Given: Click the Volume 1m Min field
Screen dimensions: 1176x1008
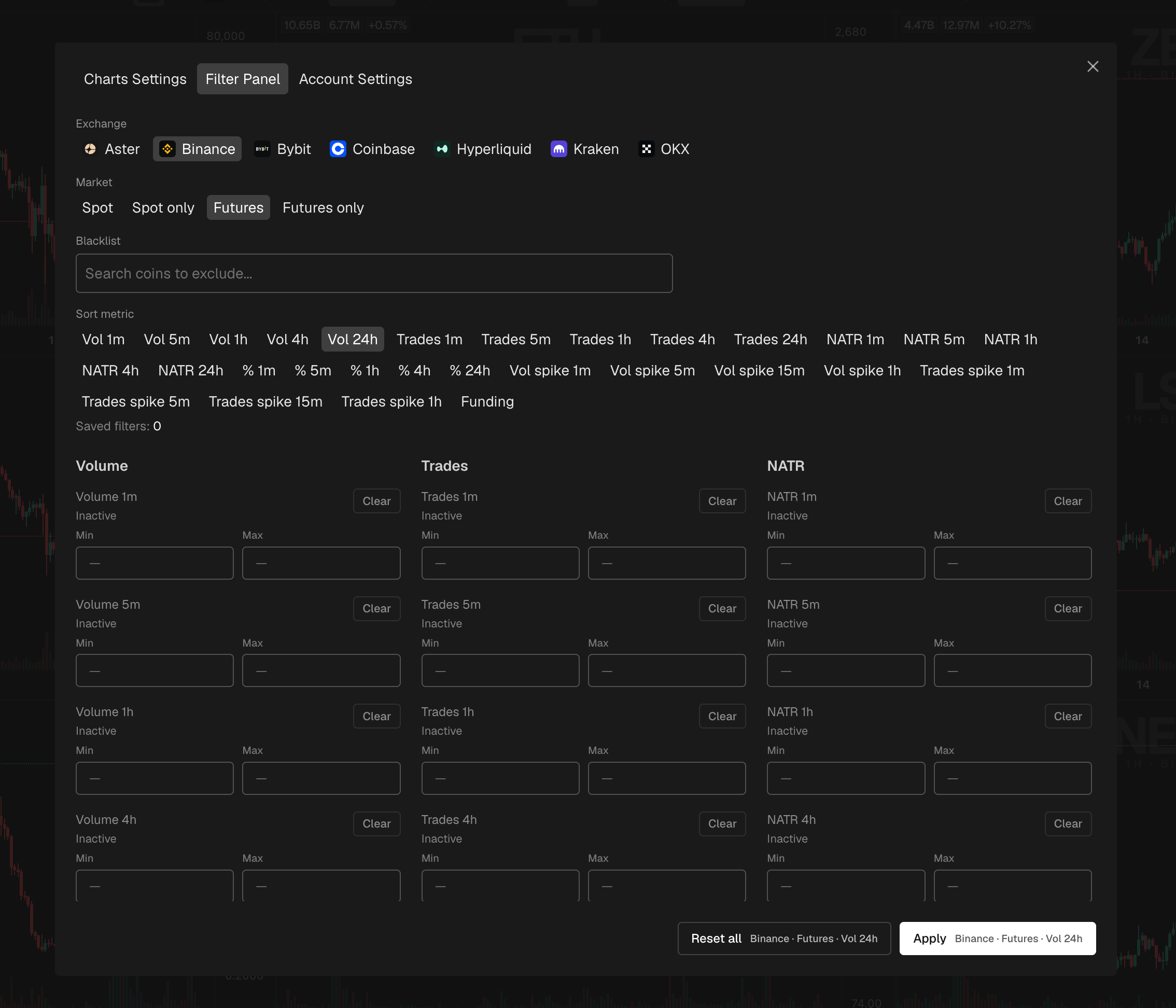Looking at the screenshot, I should [x=155, y=563].
